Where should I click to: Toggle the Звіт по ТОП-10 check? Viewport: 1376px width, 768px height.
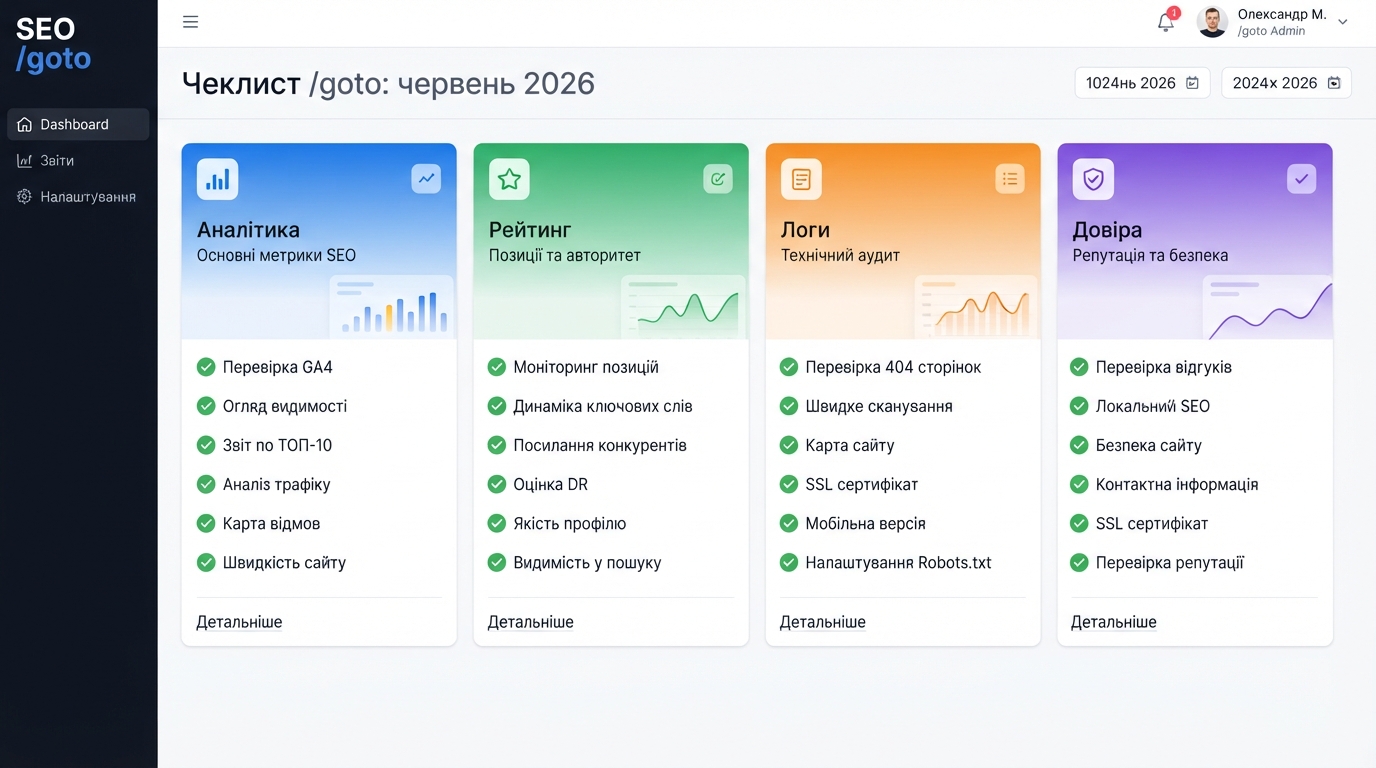coord(206,445)
